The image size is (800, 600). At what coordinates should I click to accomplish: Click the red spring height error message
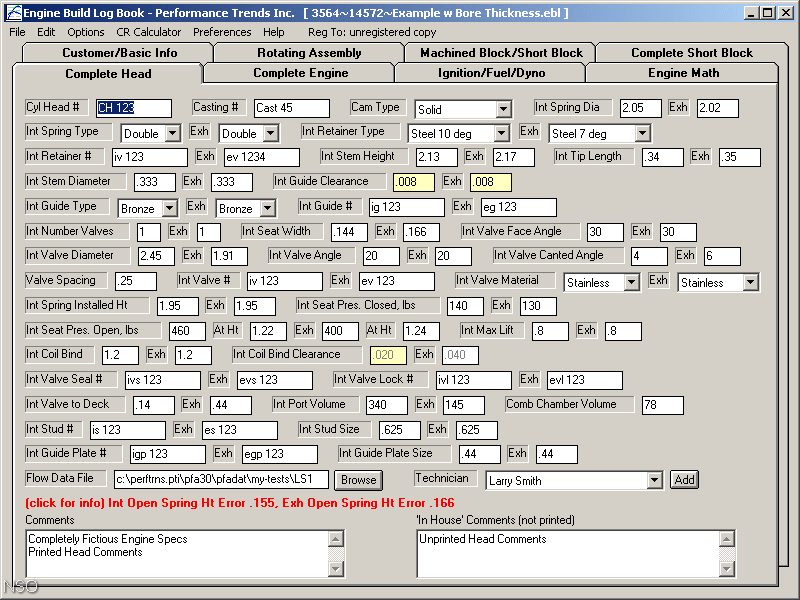240,503
